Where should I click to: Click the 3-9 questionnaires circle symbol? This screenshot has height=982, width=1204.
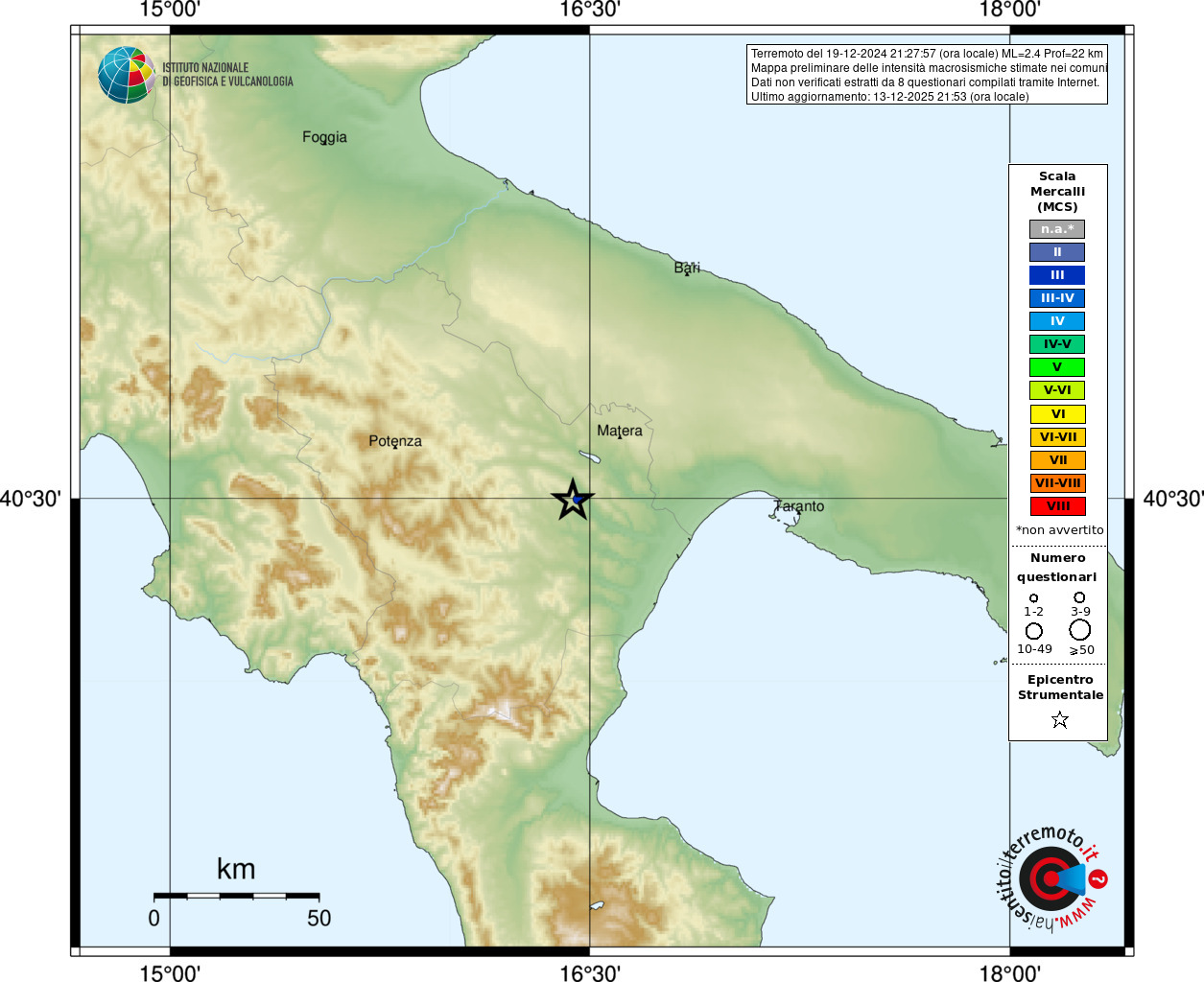pos(1079,596)
